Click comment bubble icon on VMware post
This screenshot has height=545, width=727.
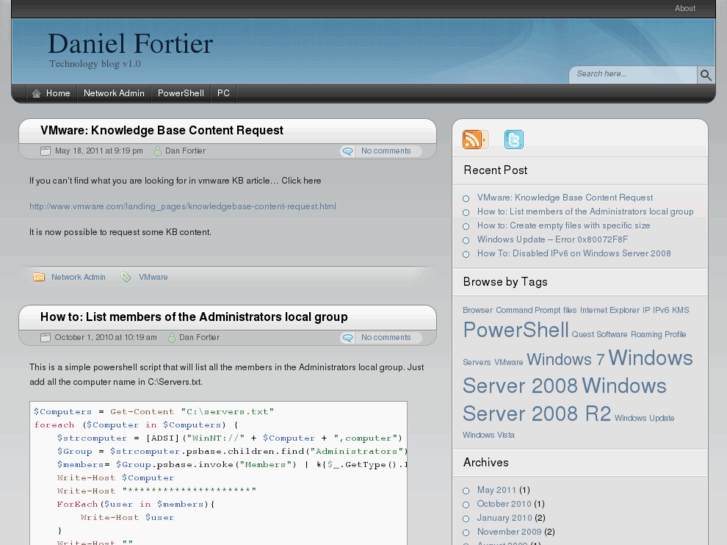[x=347, y=151]
